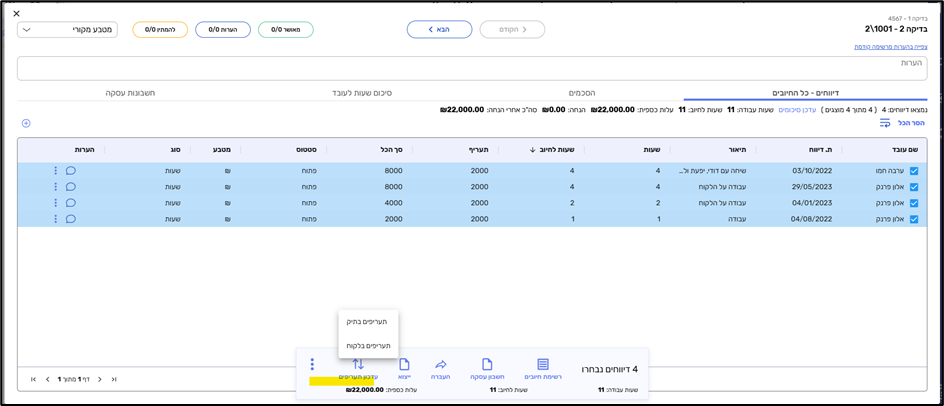Uncheck the ערבה חמו row checkbox

(x=914, y=171)
